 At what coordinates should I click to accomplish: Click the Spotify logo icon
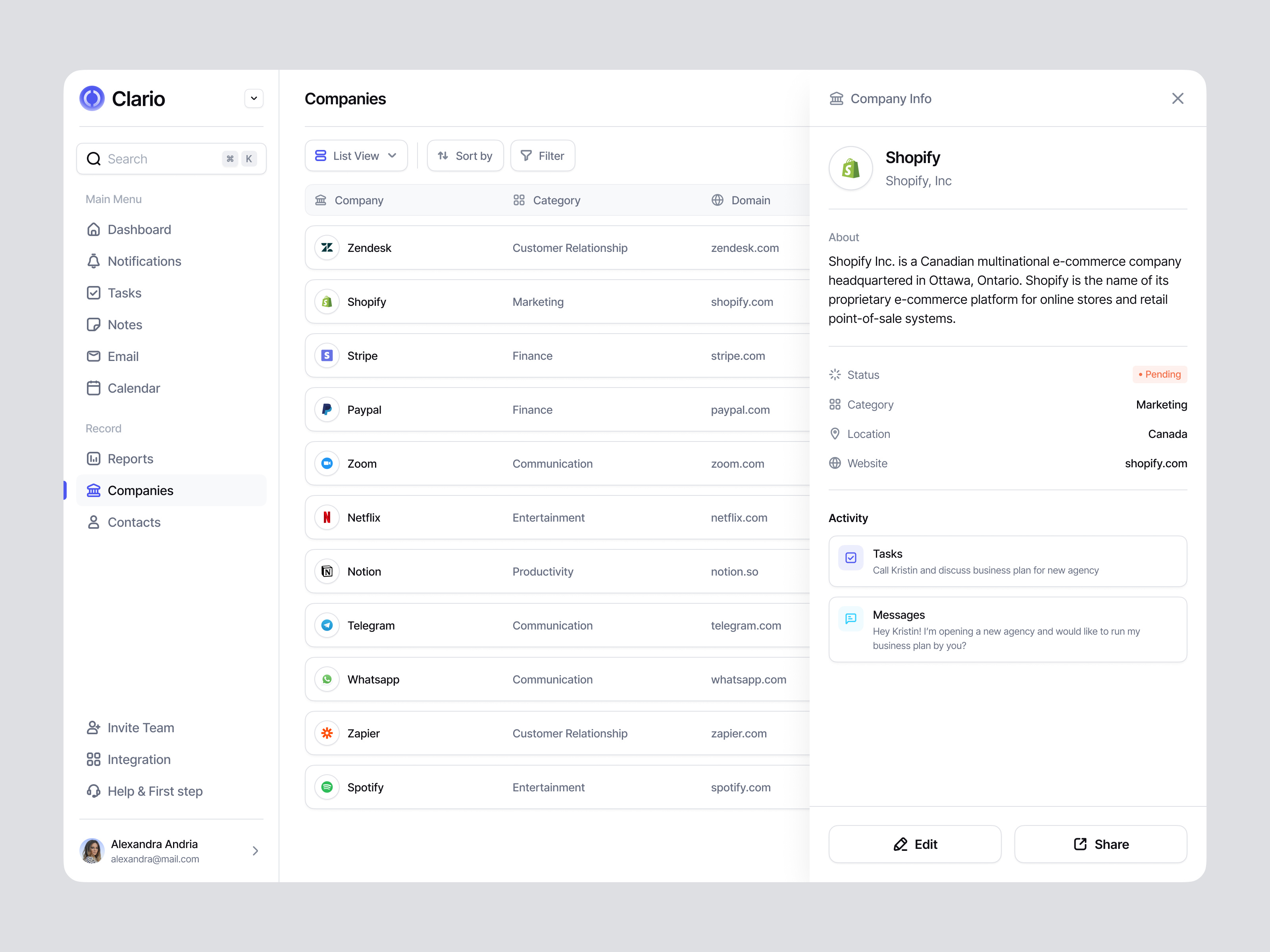[x=327, y=787]
